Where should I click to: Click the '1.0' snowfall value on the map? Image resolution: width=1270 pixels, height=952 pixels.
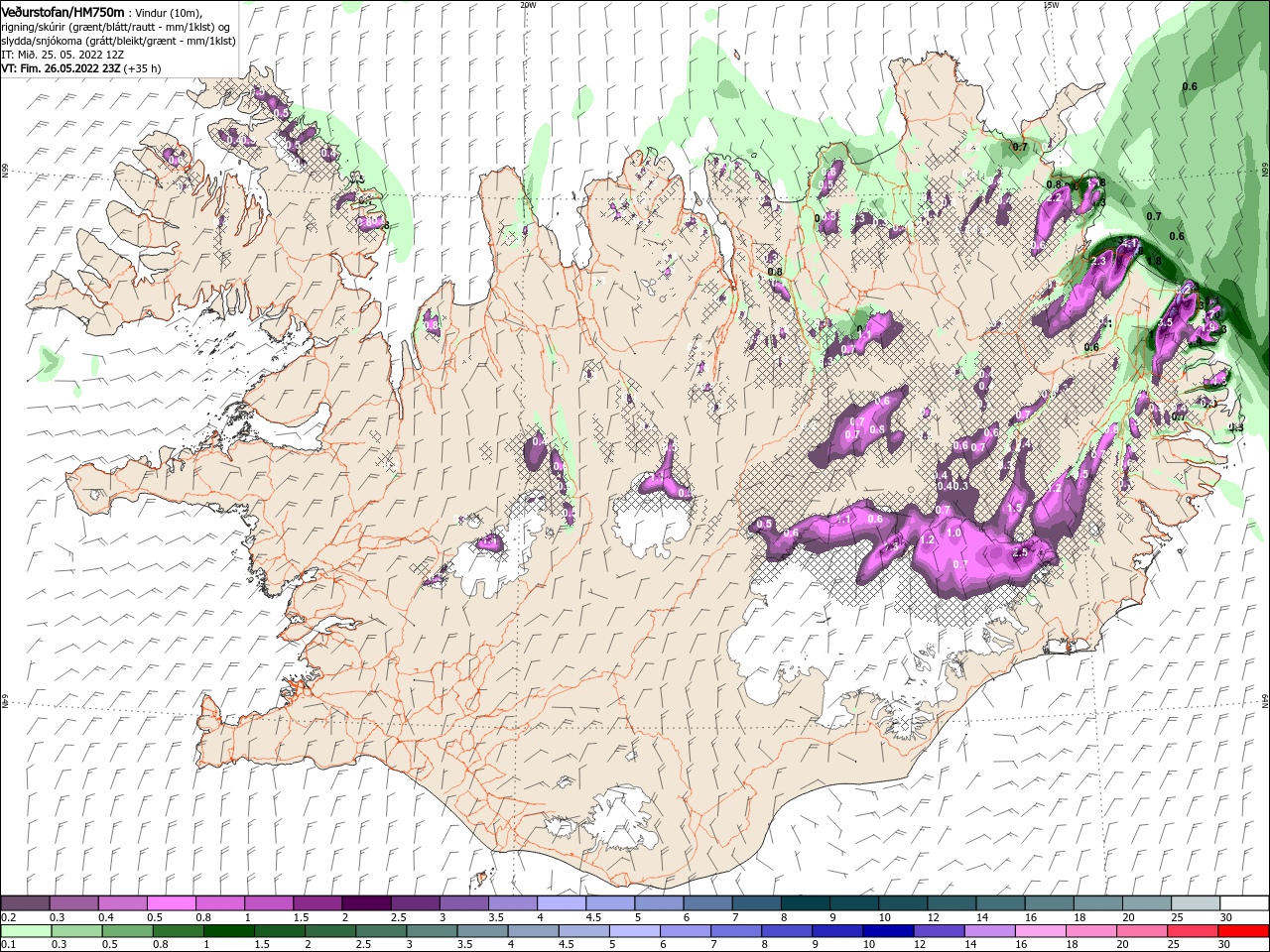tap(953, 533)
